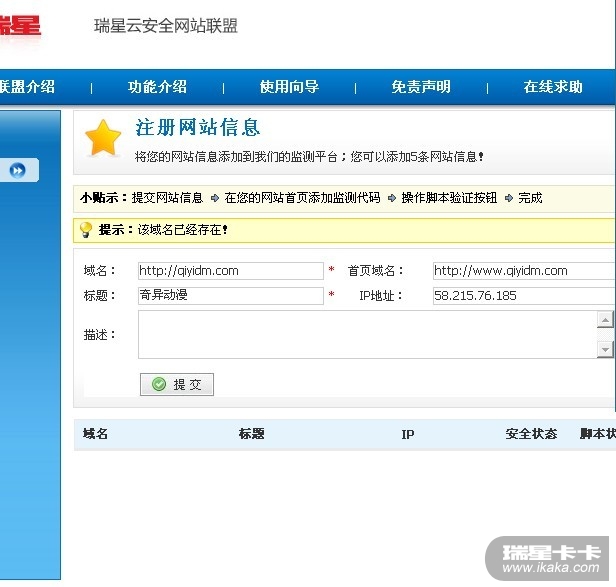Image resolution: width=616 pixels, height=587 pixels.
Task: Click 操作脚本验证按钮 step text
Action: (449, 198)
